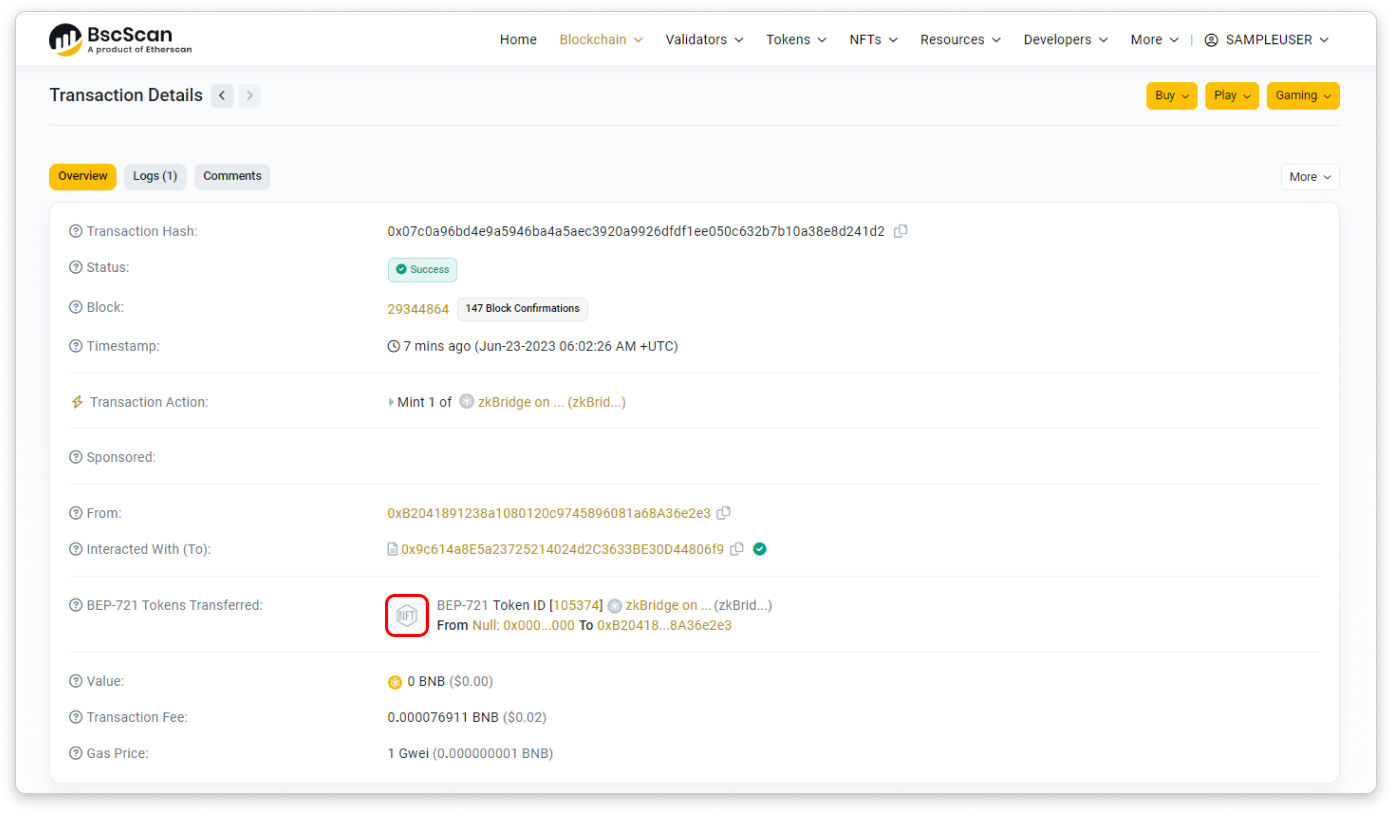This screenshot has width=1392, height=813.
Task: Go to next transaction arrow
Action: point(249,96)
